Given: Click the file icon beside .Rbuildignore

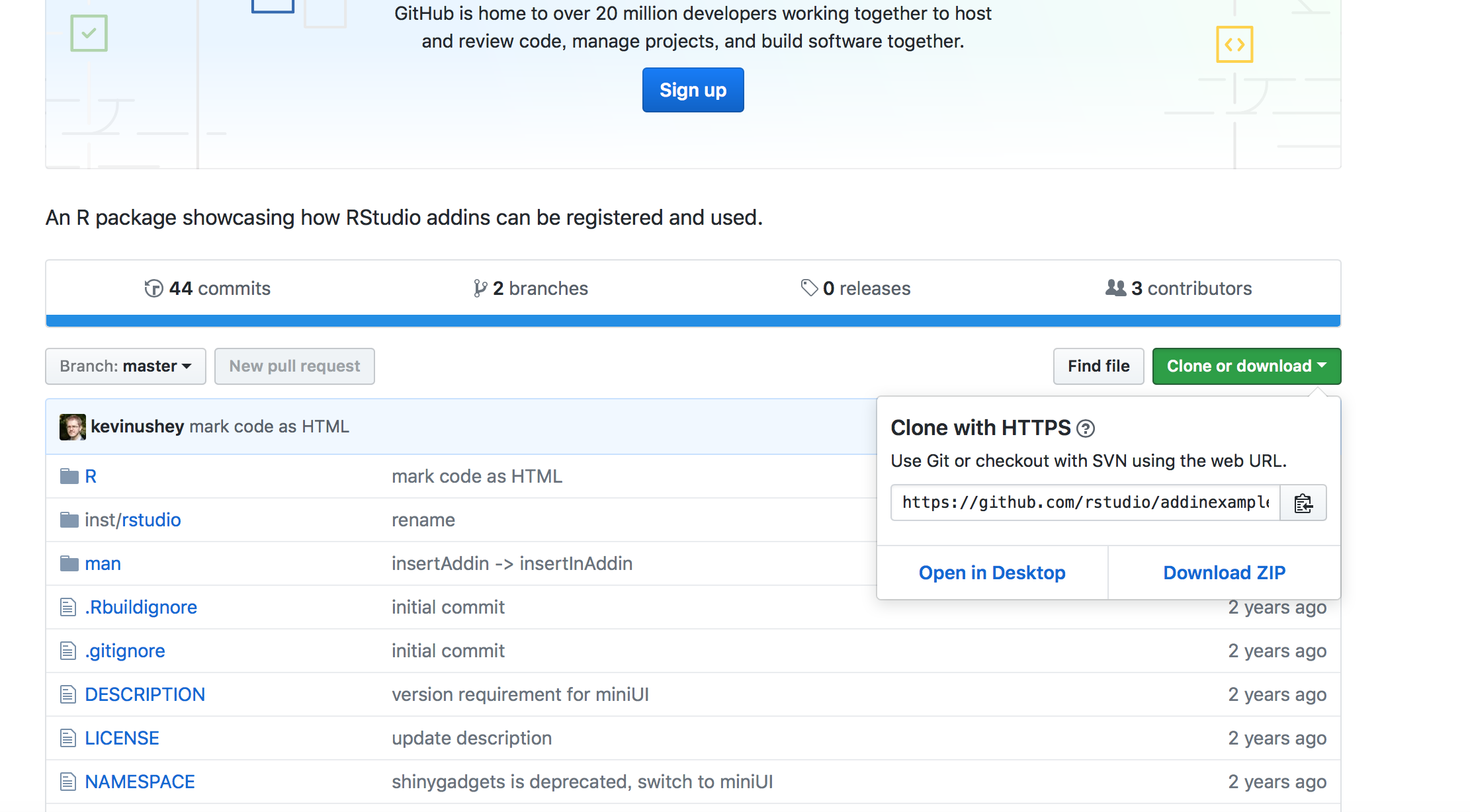Looking at the screenshot, I should coord(68,607).
